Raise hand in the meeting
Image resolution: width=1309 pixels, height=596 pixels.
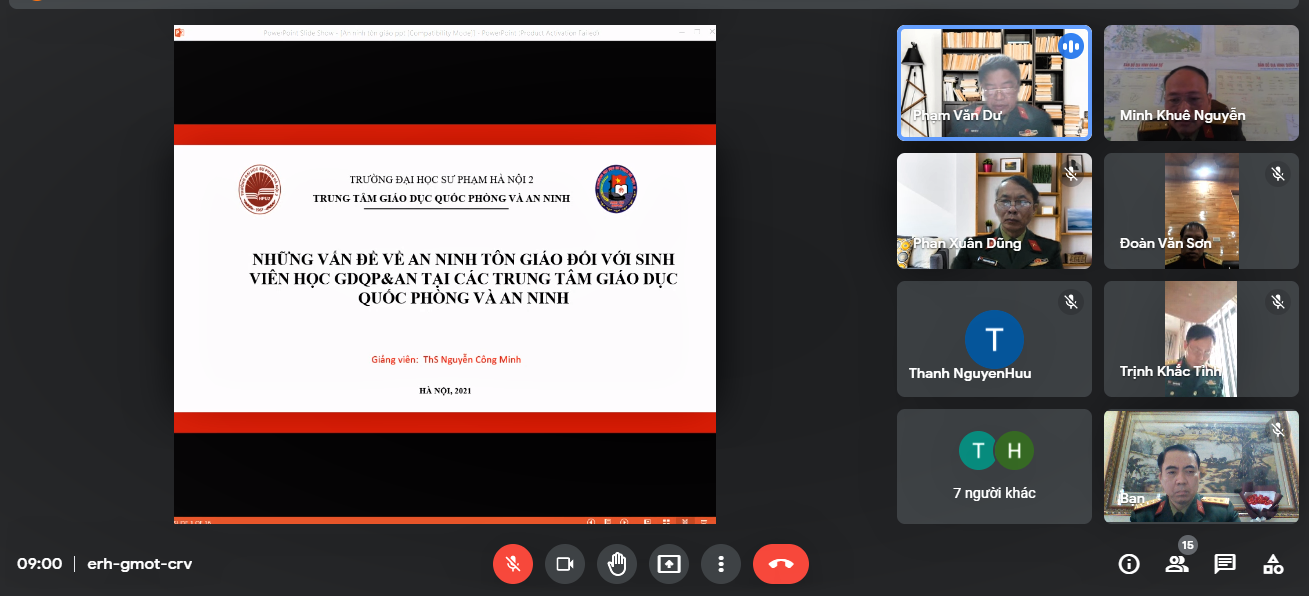[617, 564]
